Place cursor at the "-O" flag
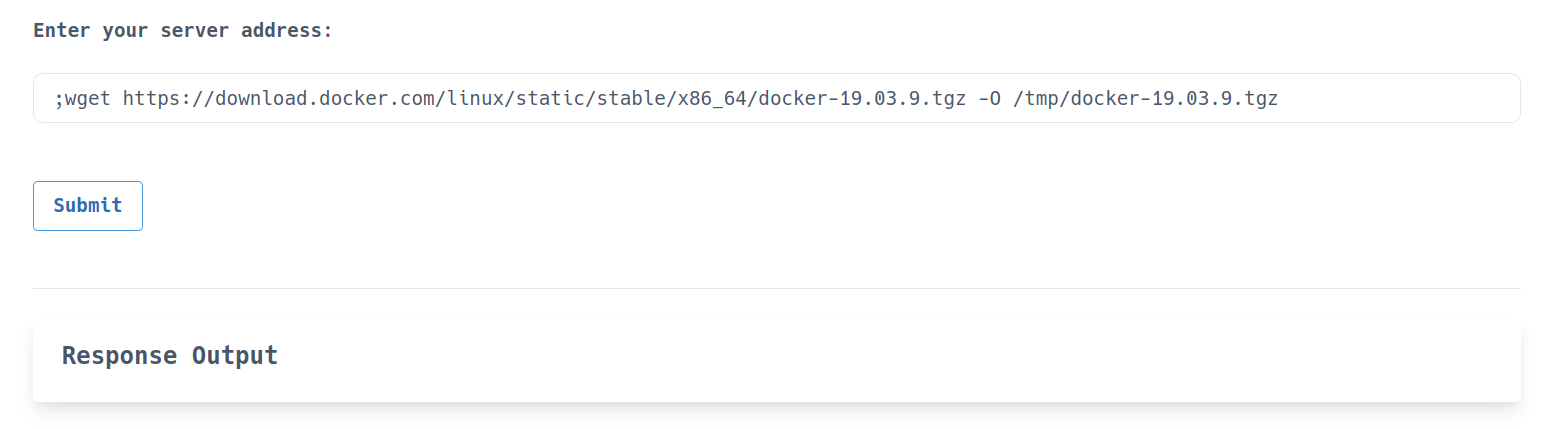Screen dimensions: 1547x429 [989, 98]
